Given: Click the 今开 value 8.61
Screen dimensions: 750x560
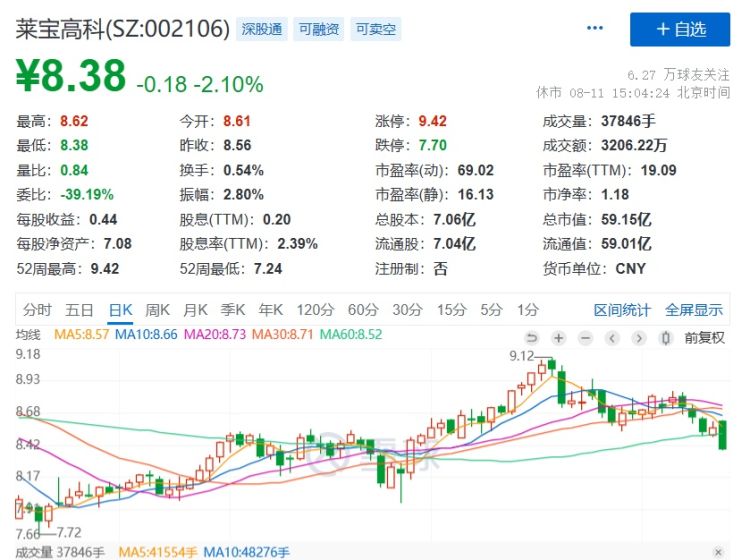Looking at the screenshot, I should point(237,121).
